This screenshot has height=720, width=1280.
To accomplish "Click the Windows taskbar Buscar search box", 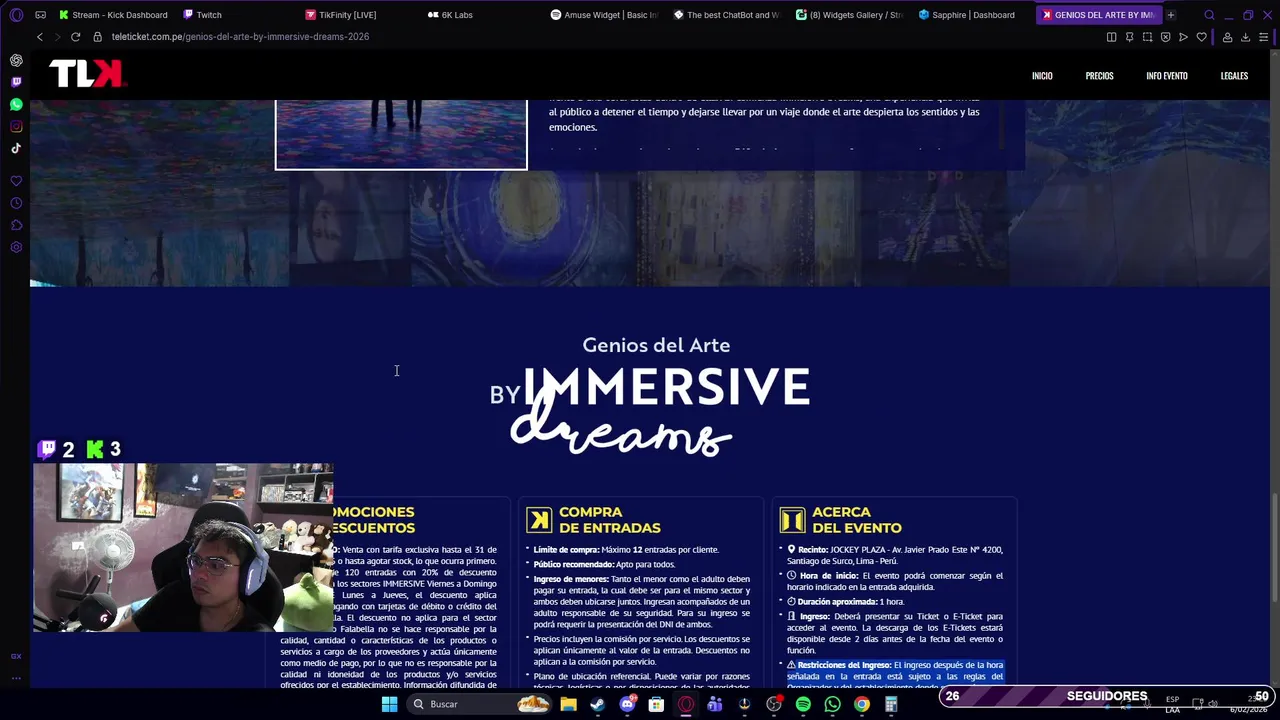I will tap(478, 704).
